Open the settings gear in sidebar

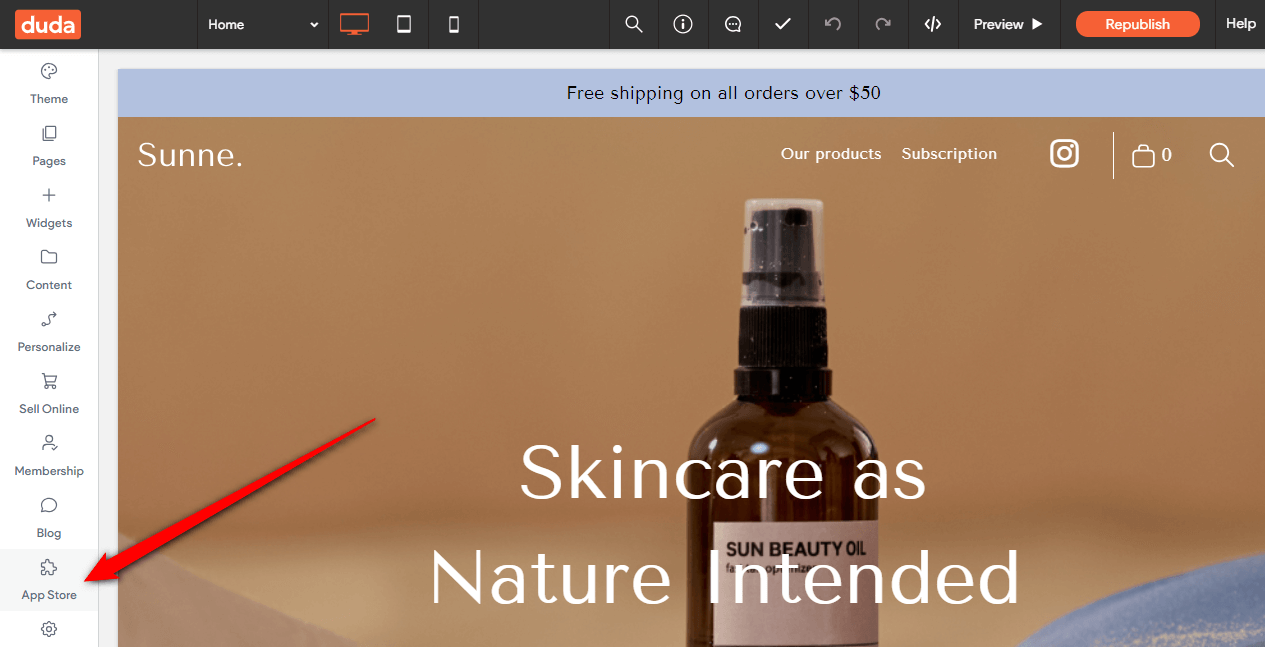click(x=49, y=629)
